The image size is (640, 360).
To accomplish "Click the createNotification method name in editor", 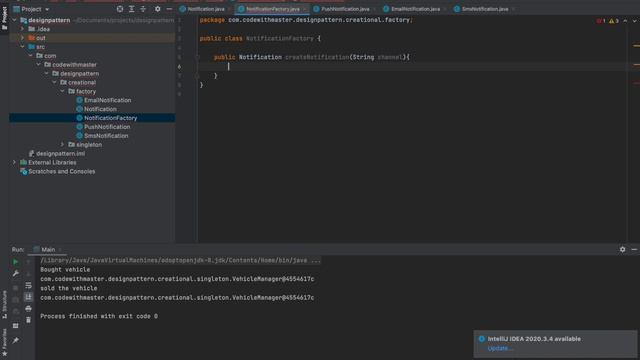I will pos(317,57).
